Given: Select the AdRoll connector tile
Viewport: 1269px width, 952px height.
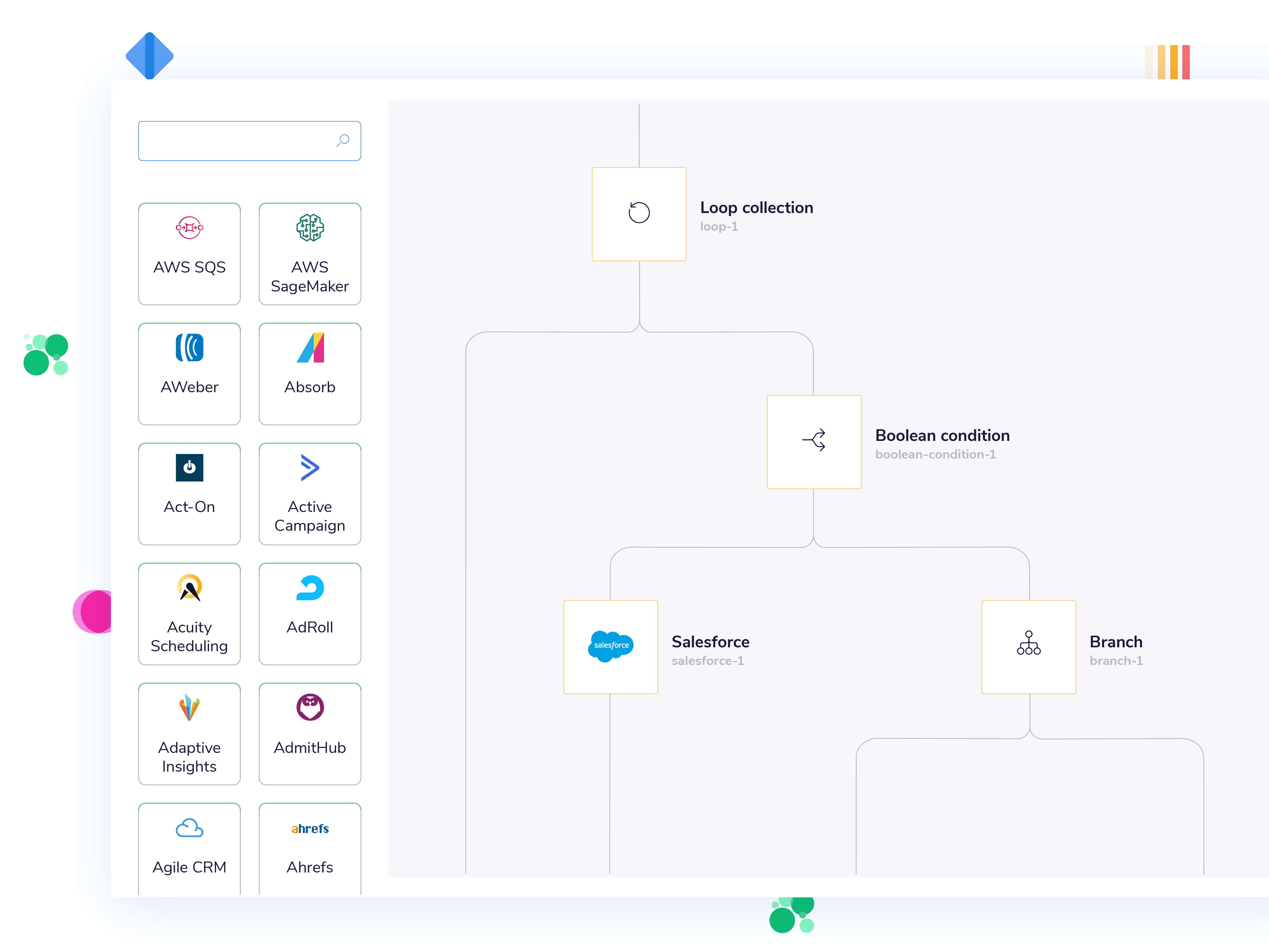Looking at the screenshot, I should [x=310, y=613].
